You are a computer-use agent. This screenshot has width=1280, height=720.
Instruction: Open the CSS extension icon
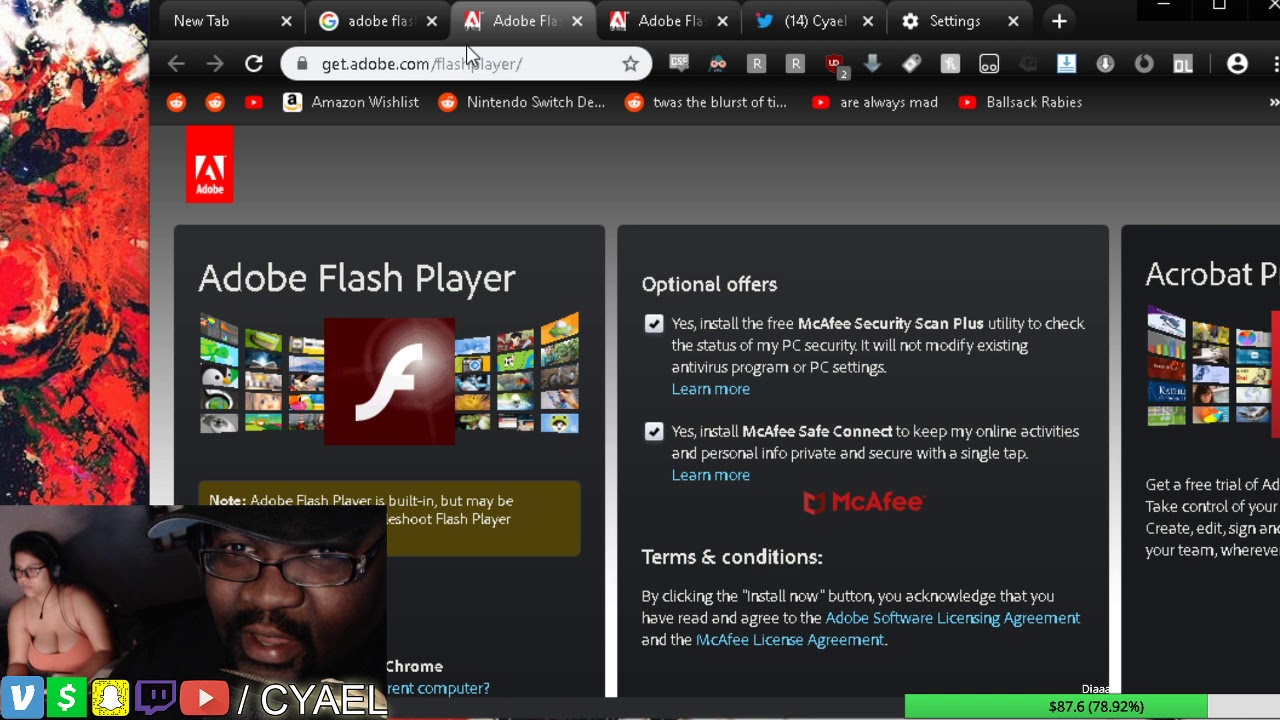(679, 64)
